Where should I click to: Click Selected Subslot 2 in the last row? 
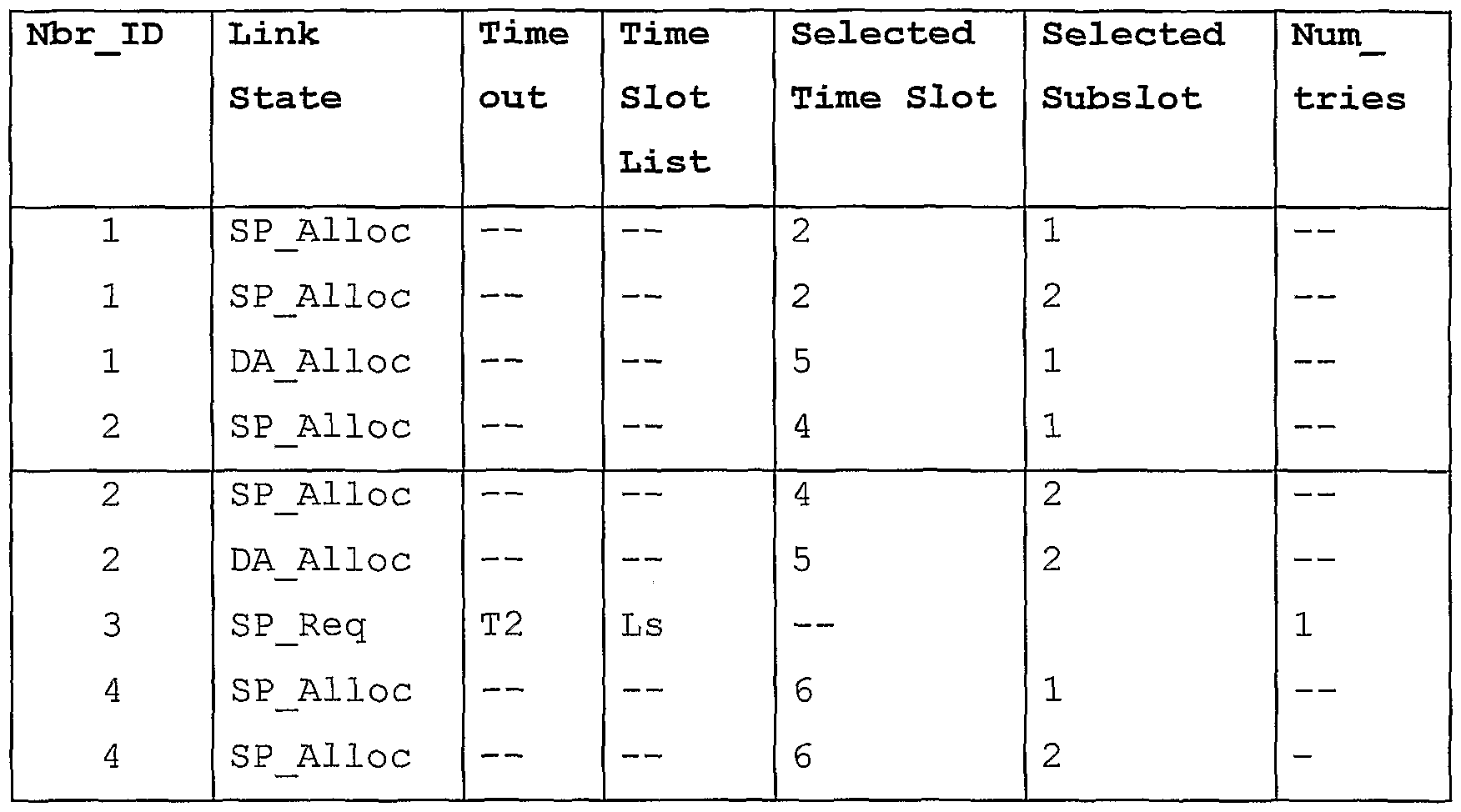click(1052, 756)
